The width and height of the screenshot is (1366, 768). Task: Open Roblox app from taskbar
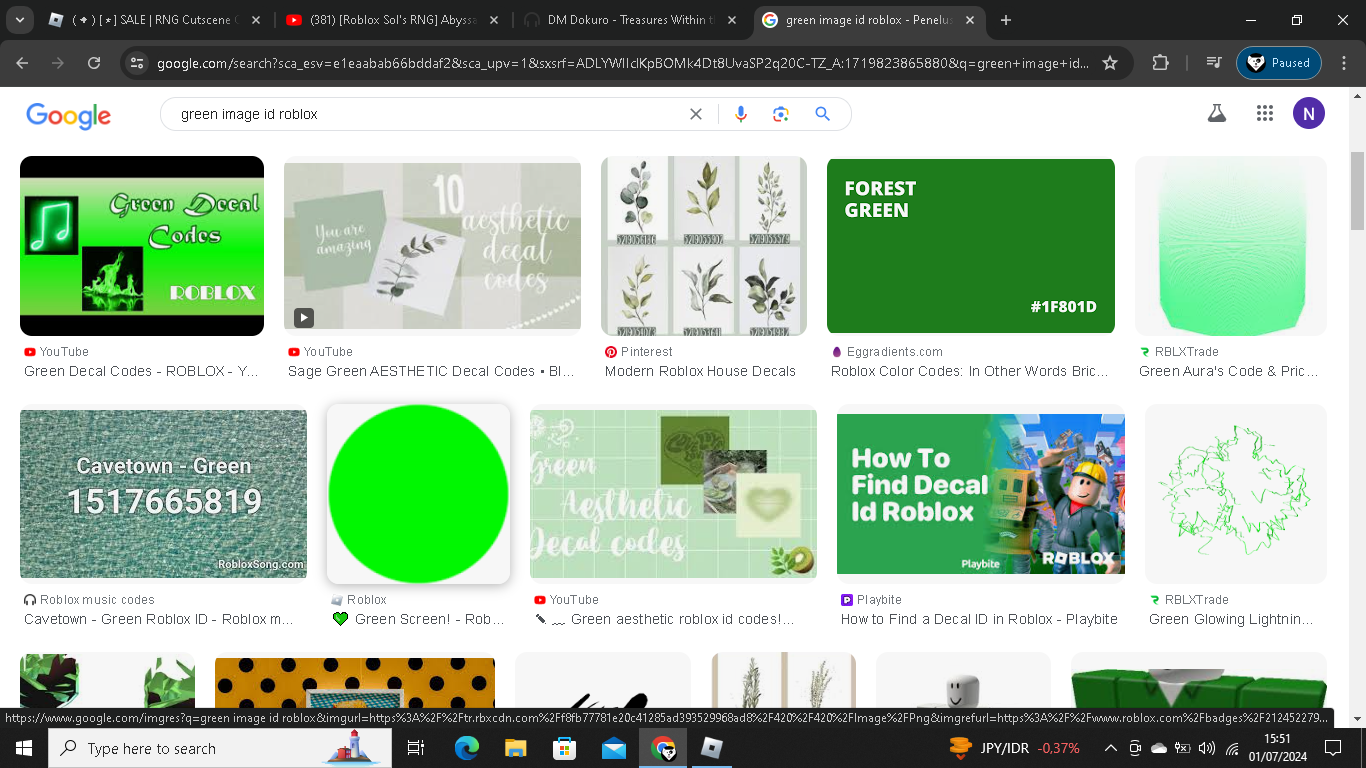(712, 748)
